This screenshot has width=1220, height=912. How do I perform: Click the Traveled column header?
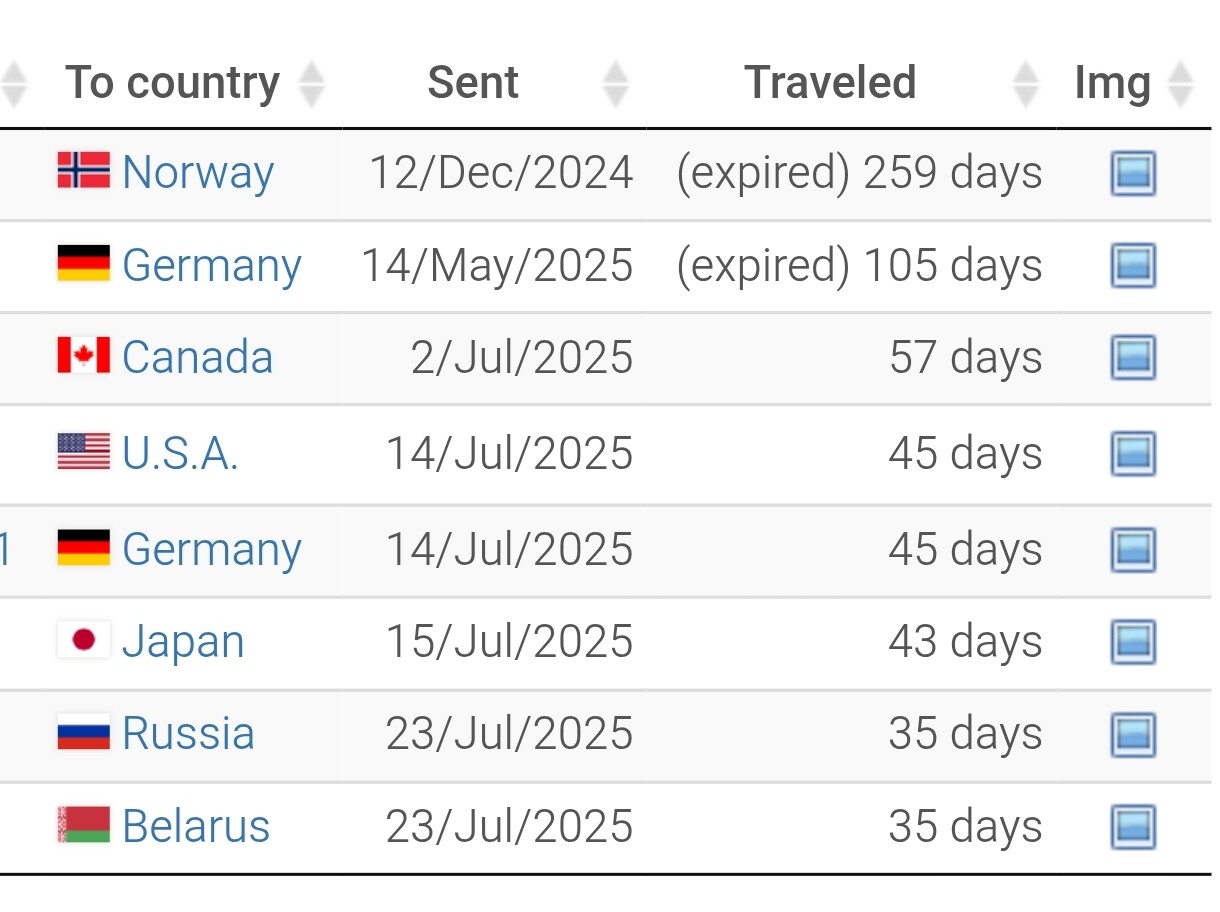point(830,83)
